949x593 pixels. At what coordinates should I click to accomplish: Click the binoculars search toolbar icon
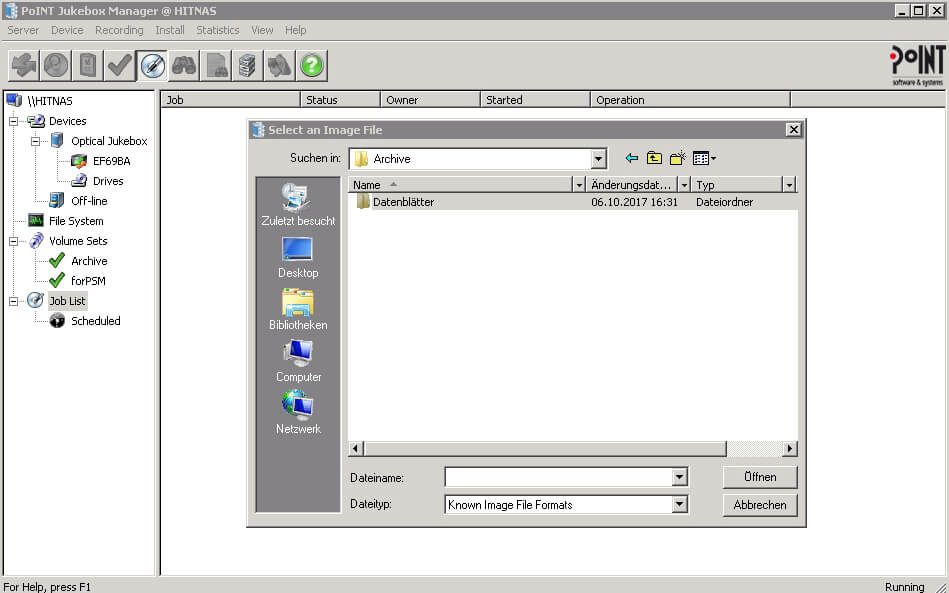click(x=184, y=65)
